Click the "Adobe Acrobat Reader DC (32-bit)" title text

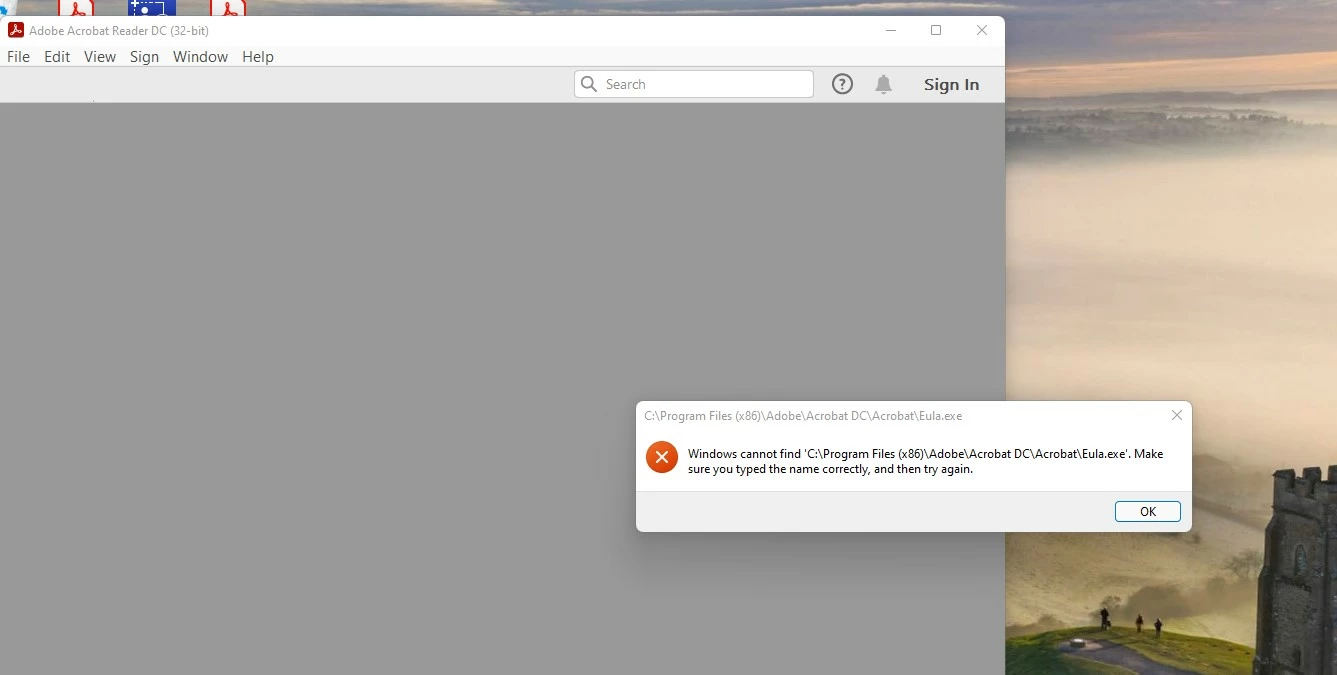pyautogui.click(x=119, y=31)
